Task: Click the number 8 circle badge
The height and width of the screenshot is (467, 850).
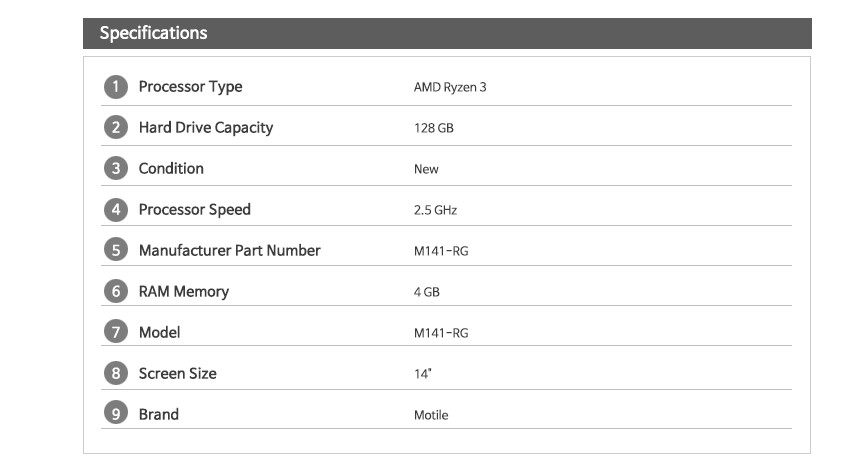Action: pos(115,373)
